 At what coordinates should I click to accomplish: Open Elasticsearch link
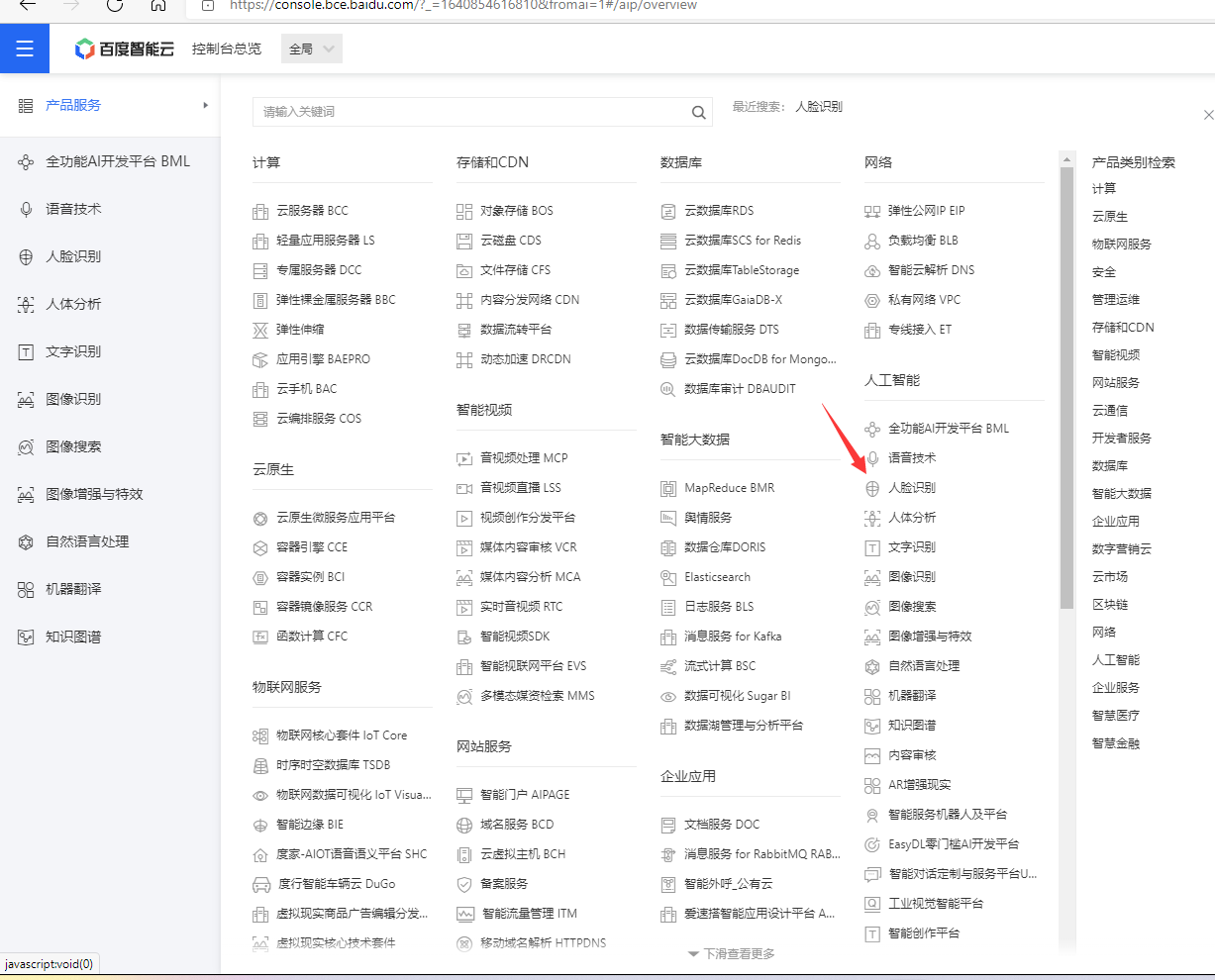[x=717, y=577]
